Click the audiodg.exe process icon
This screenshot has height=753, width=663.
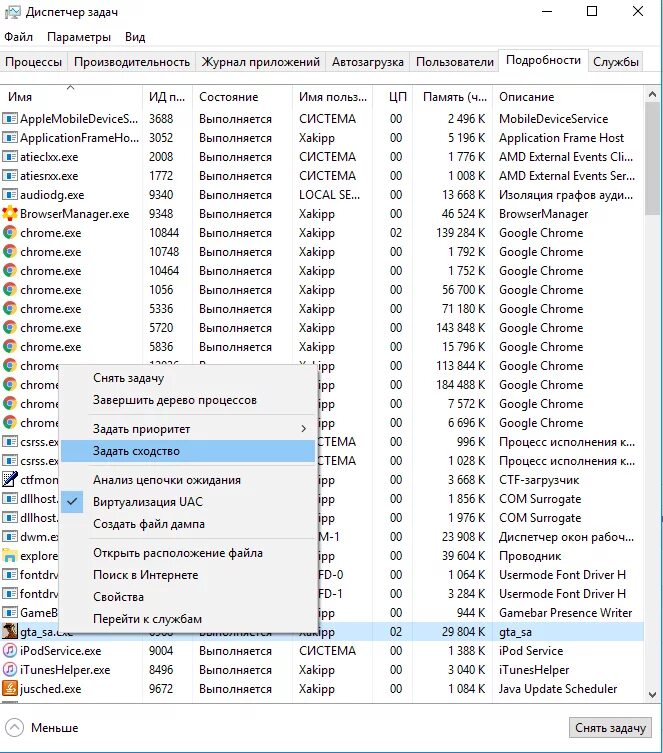10,195
